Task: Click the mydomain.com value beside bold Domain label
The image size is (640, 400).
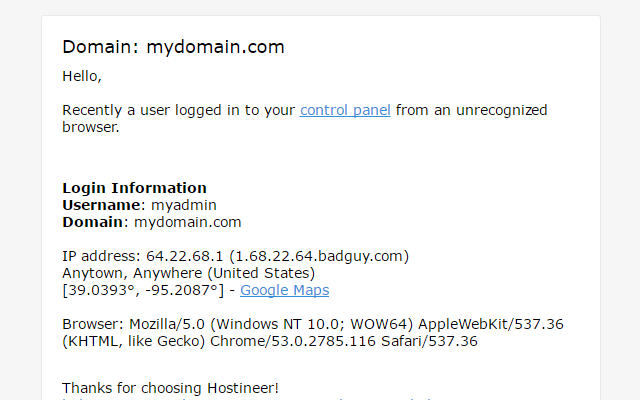Action: [188, 222]
